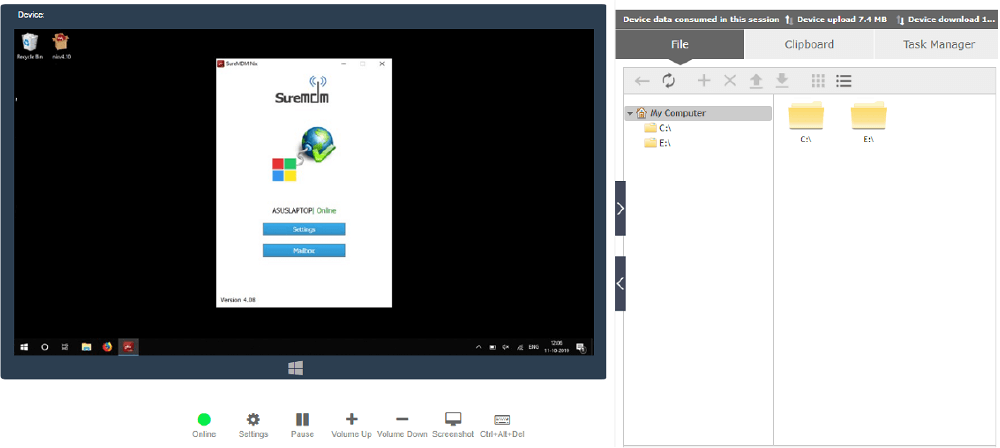Minimize the SureMDM Nix window

[x=344, y=64]
